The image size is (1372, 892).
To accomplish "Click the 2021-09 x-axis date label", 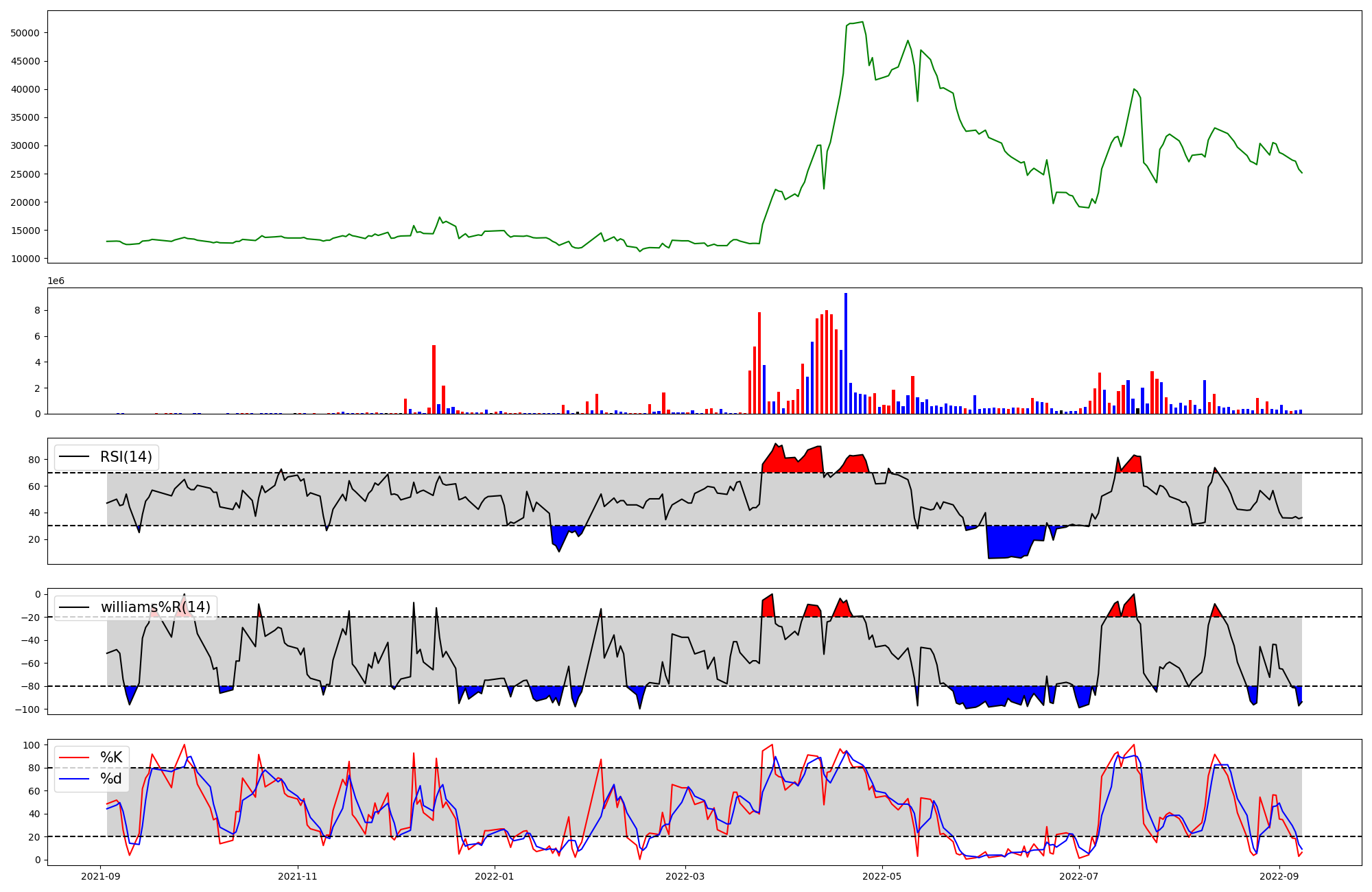I will 101,876.
